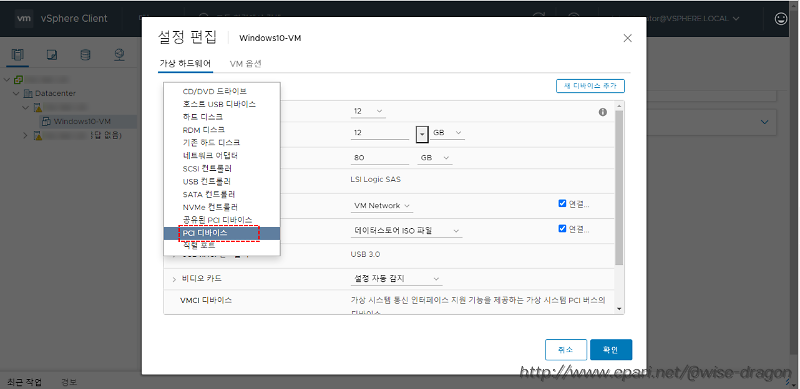800x389 pixels.
Task: Select SCSI 컨트롤러 from device menu
Action: [221, 168]
